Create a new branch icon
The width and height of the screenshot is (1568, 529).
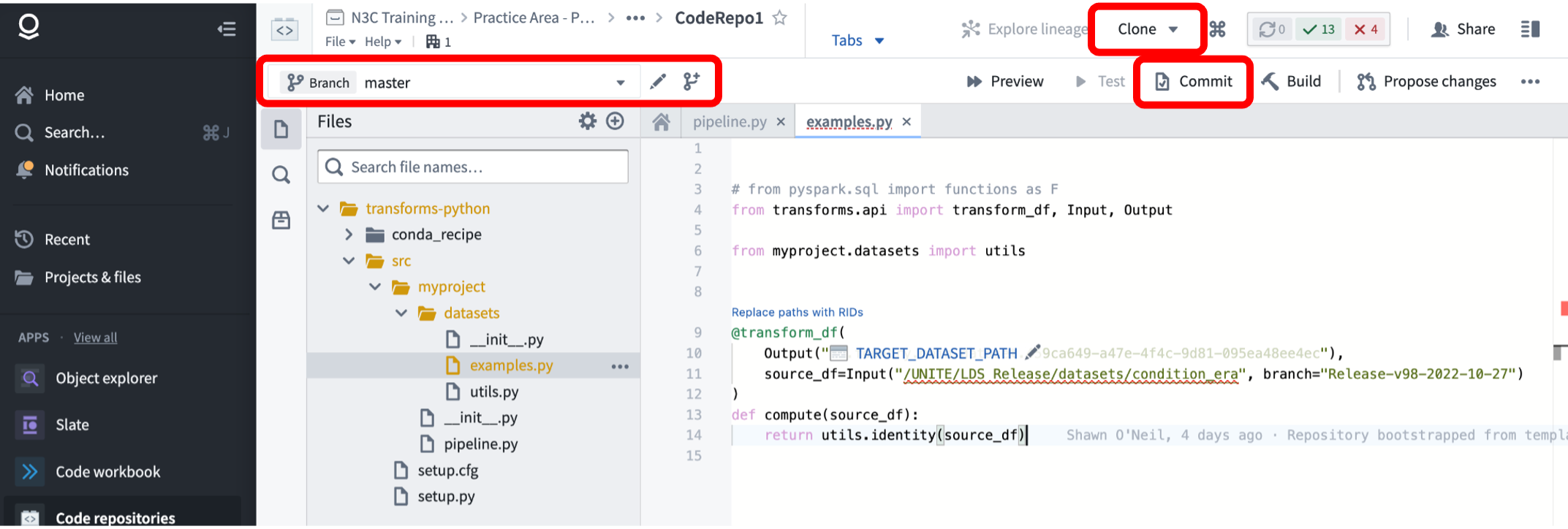[691, 82]
